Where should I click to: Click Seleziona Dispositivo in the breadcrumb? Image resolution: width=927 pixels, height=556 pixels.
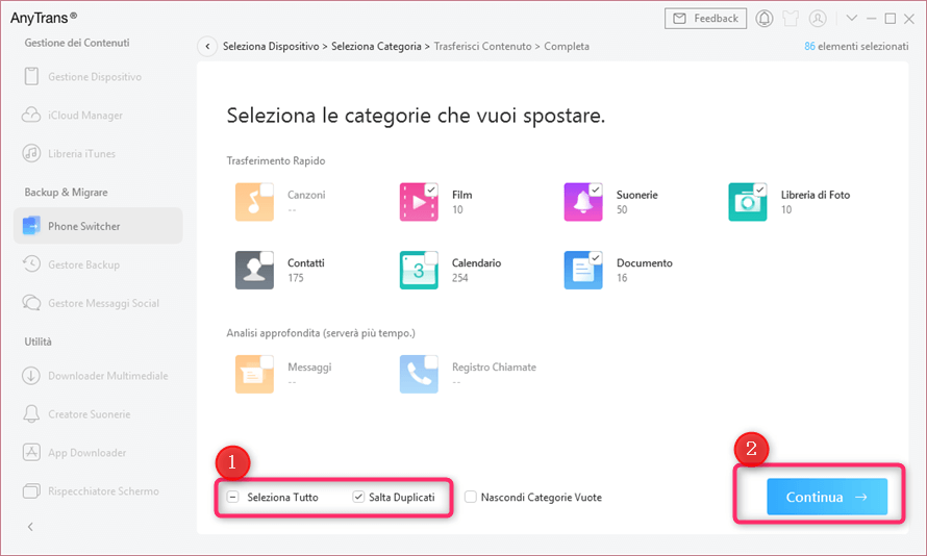(270, 46)
